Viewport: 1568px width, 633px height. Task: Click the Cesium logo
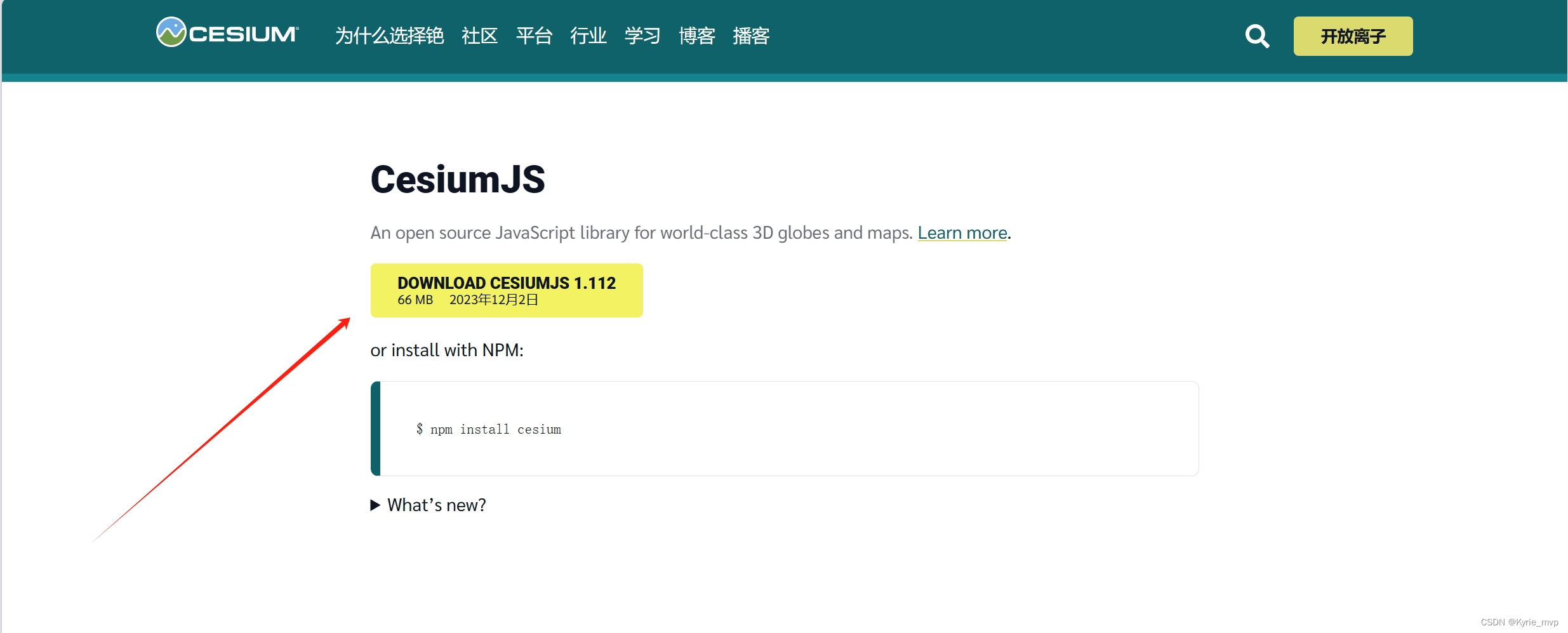pyautogui.click(x=227, y=33)
